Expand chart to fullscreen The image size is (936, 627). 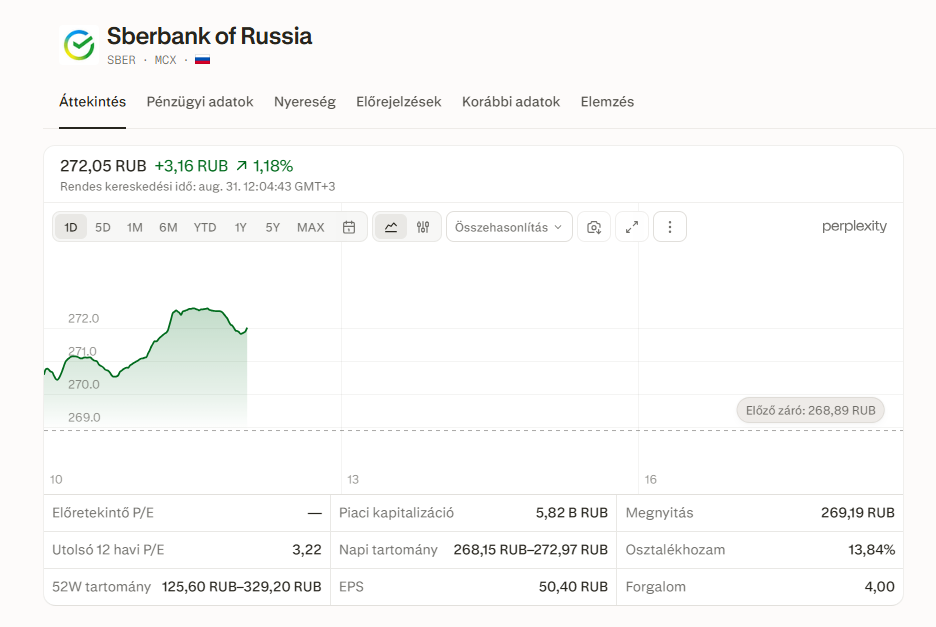point(632,228)
